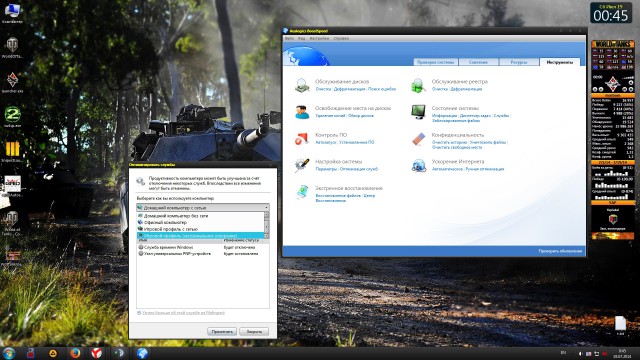The height and width of the screenshot is (360, 640).
Task: Click 'Ручная оптимизация' Internet link
Action: coord(485,169)
